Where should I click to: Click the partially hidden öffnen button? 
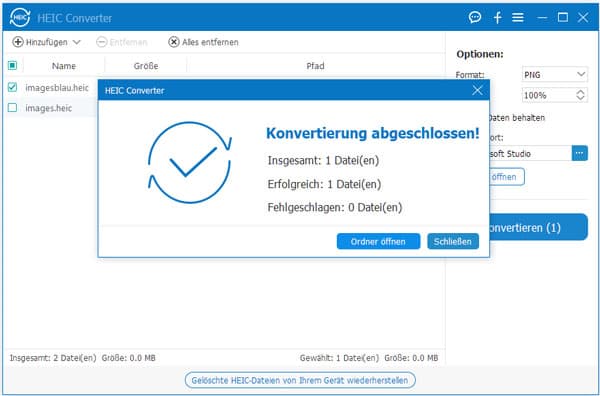[x=507, y=177]
